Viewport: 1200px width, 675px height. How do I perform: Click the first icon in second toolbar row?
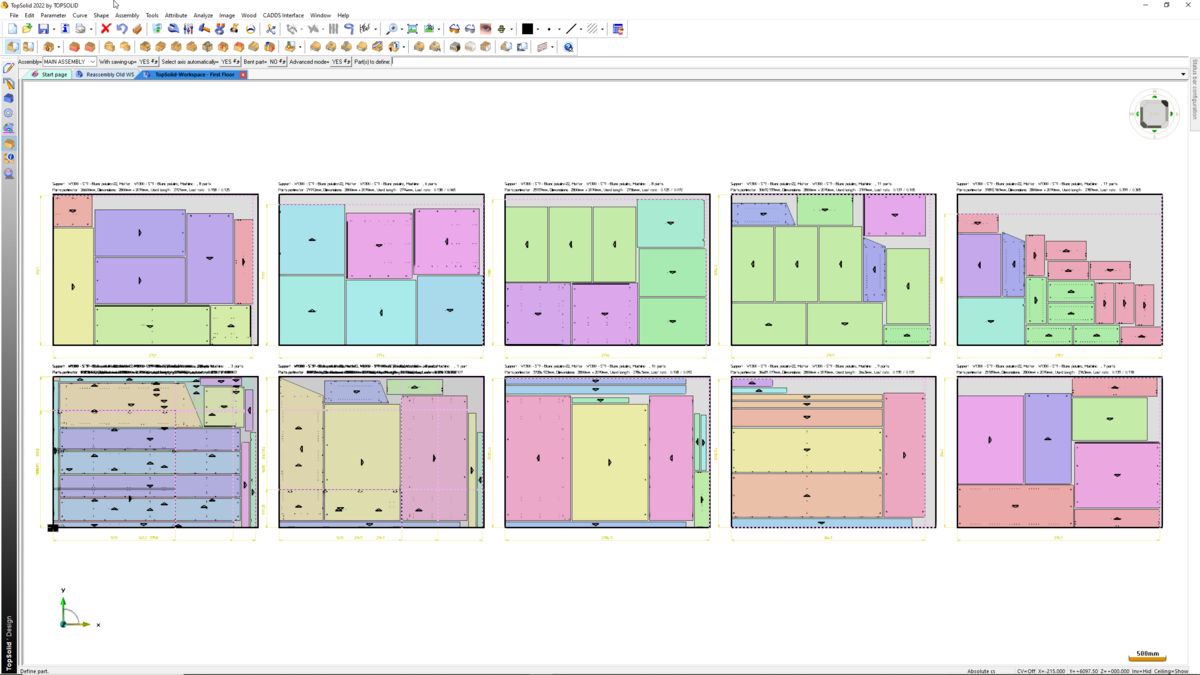12,47
